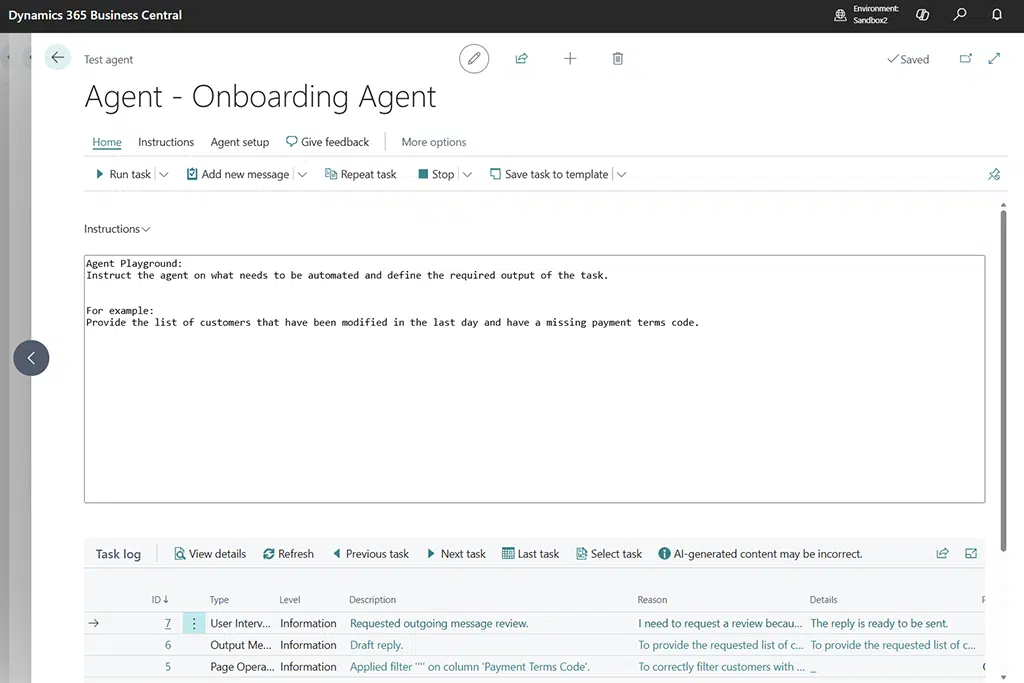Refresh the Task log
The image size is (1024, 683).
(x=288, y=554)
